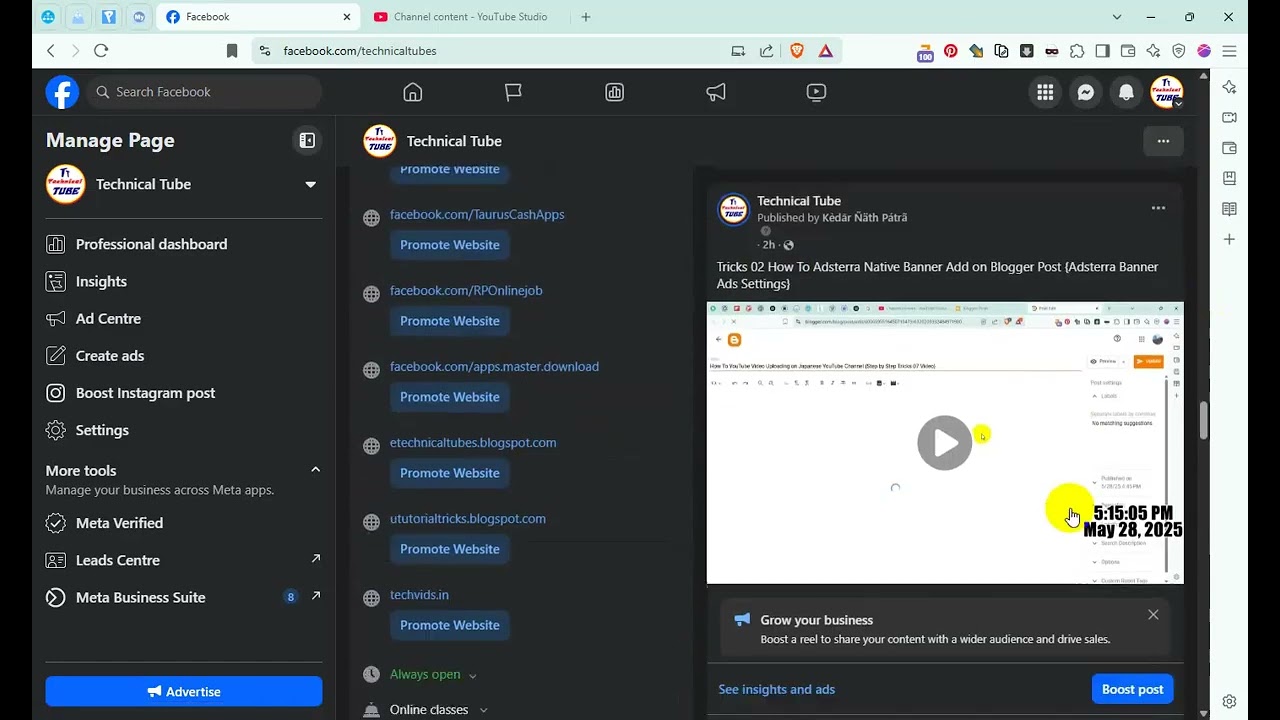Expand the Technical Tube page switcher arrow
This screenshot has width=1280, height=720.
click(x=310, y=184)
